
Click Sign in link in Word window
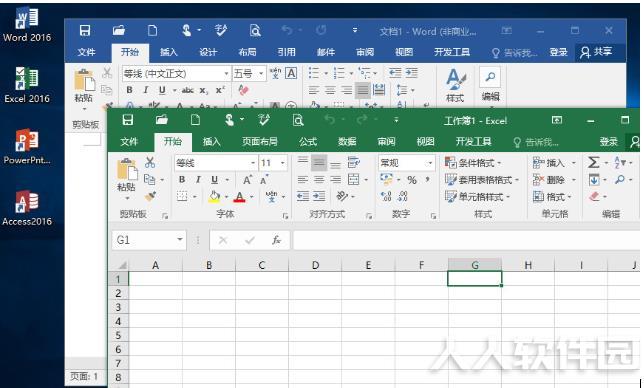tap(559, 52)
